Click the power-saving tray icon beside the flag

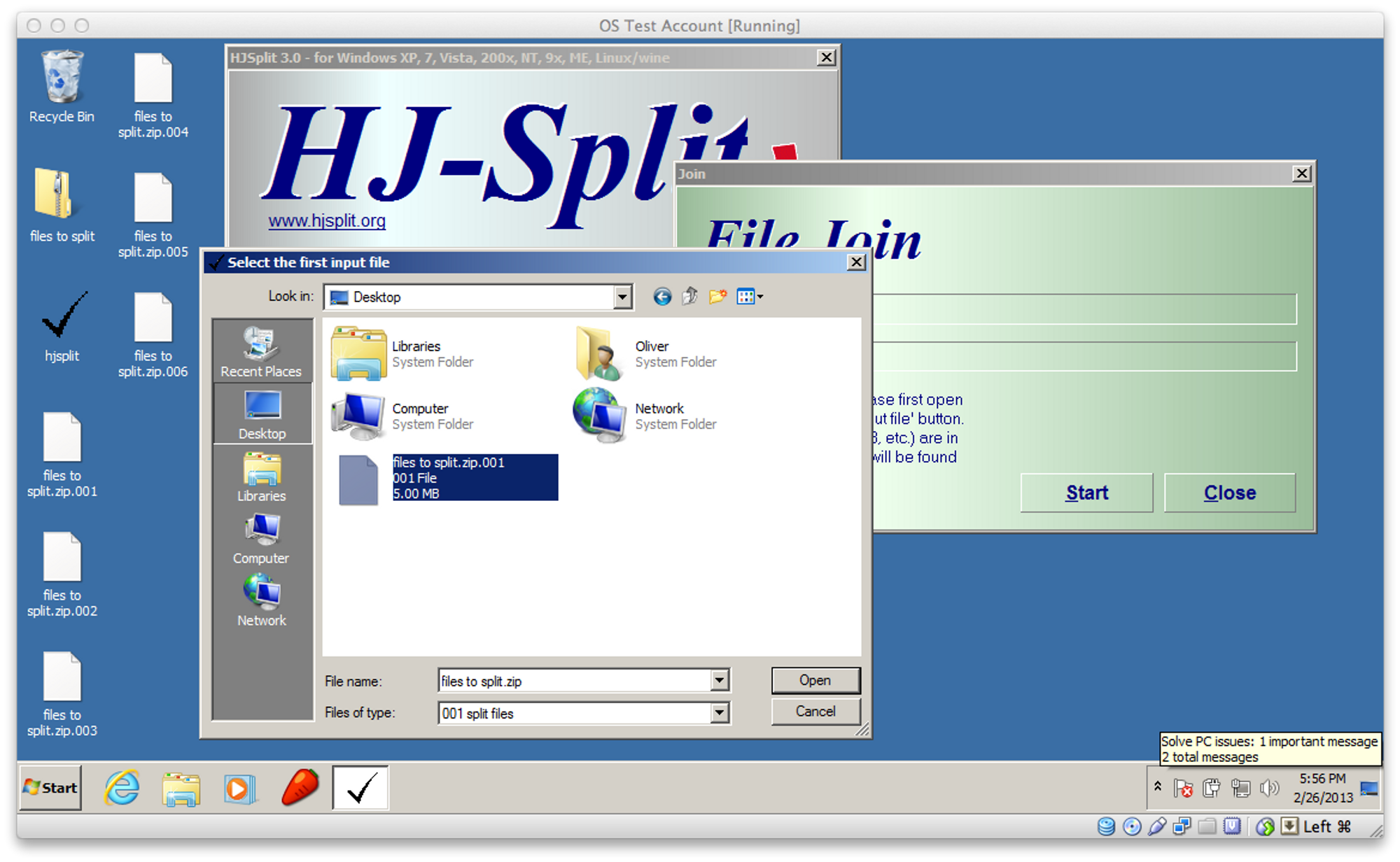(x=1212, y=789)
